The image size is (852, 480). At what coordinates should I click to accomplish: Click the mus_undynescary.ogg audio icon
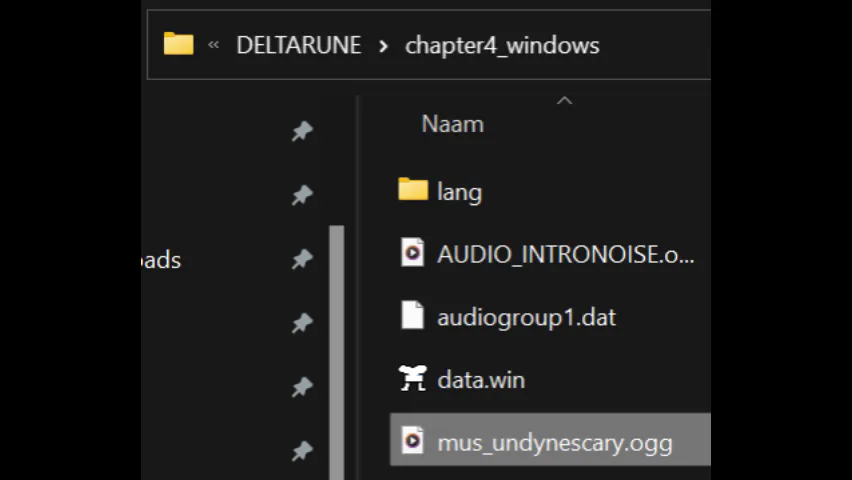pyautogui.click(x=412, y=440)
